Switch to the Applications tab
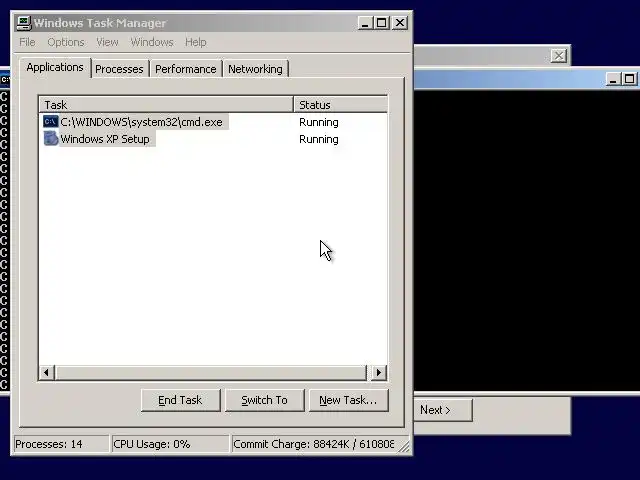Viewport: 640px width, 480px height. (x=55, y=67)
